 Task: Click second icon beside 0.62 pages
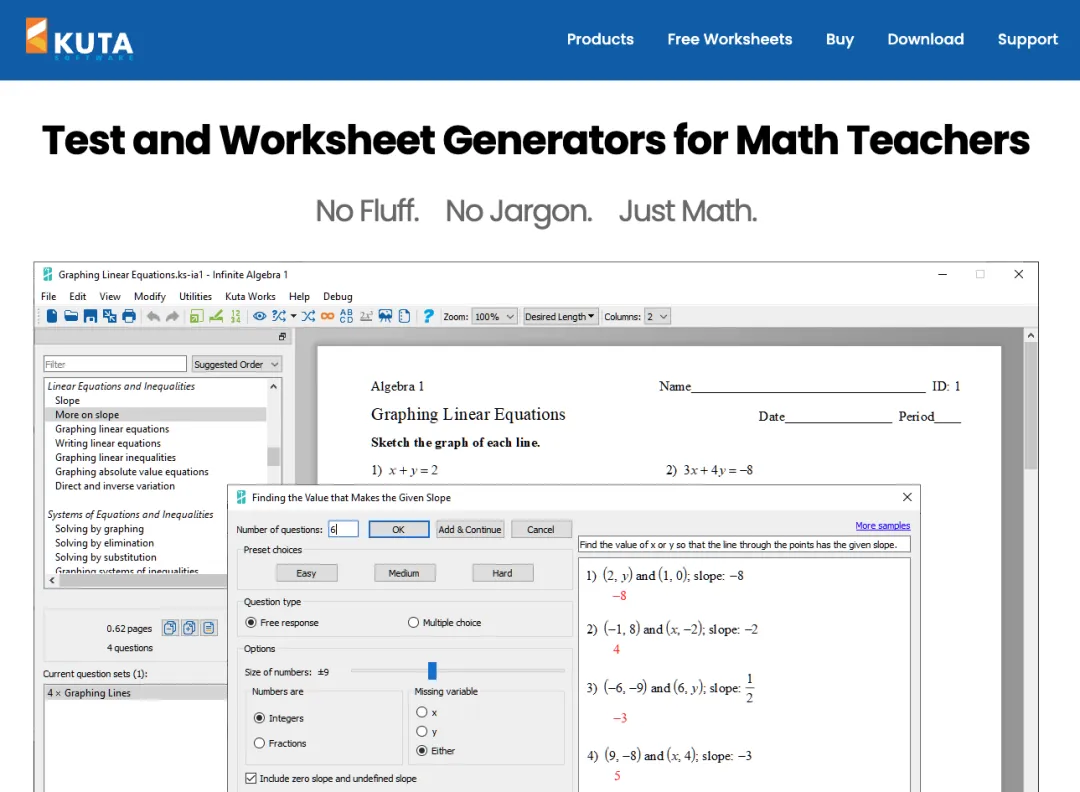(x=189, y=627)
